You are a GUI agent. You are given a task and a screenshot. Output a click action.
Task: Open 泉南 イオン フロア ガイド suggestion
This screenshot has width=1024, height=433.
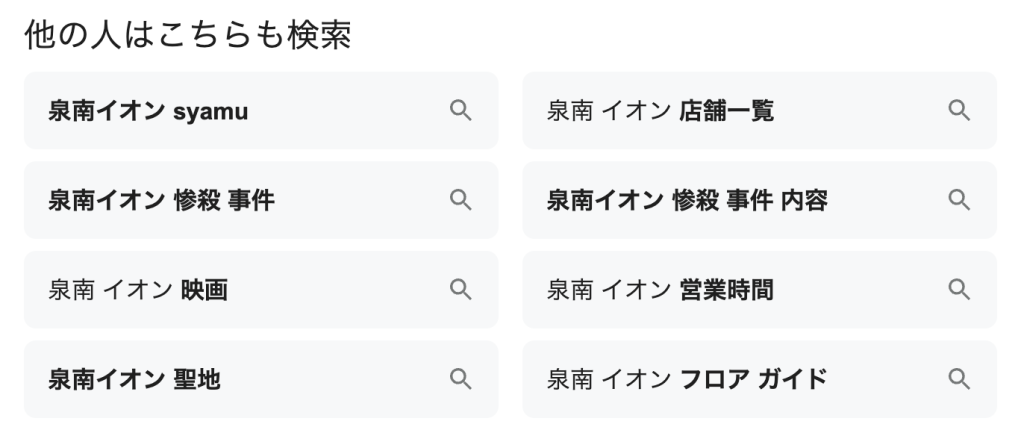pos(686,379)
